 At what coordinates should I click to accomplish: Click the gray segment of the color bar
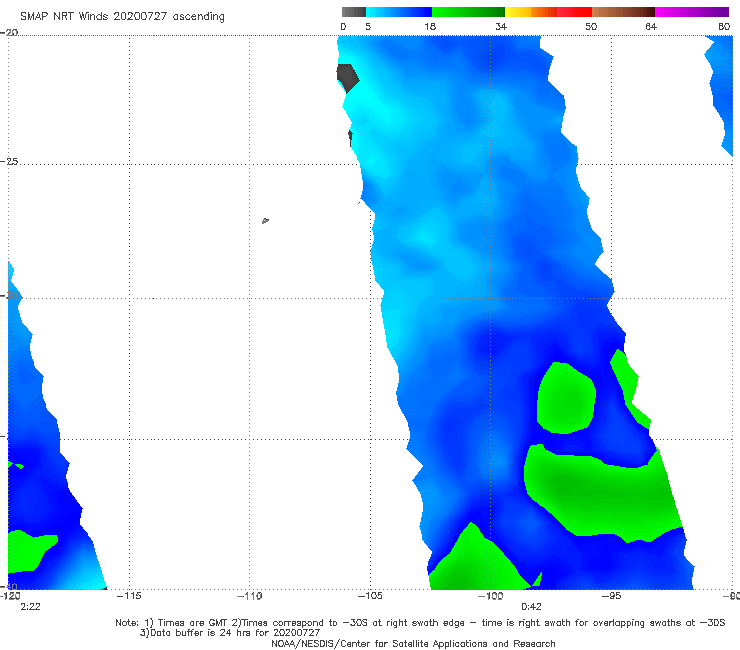[353, 12]
